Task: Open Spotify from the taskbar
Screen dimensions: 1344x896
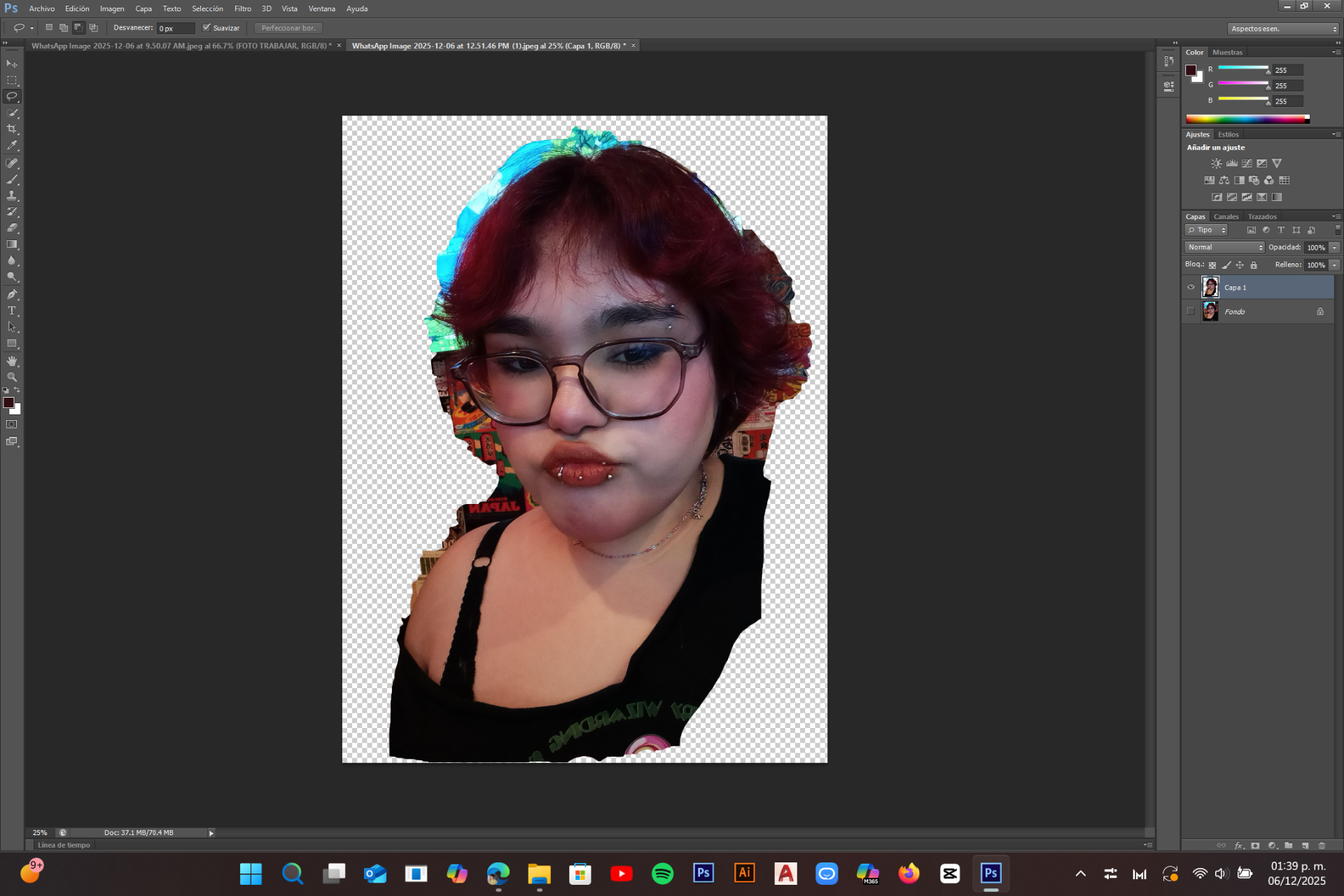Action: tap(662, 874)
